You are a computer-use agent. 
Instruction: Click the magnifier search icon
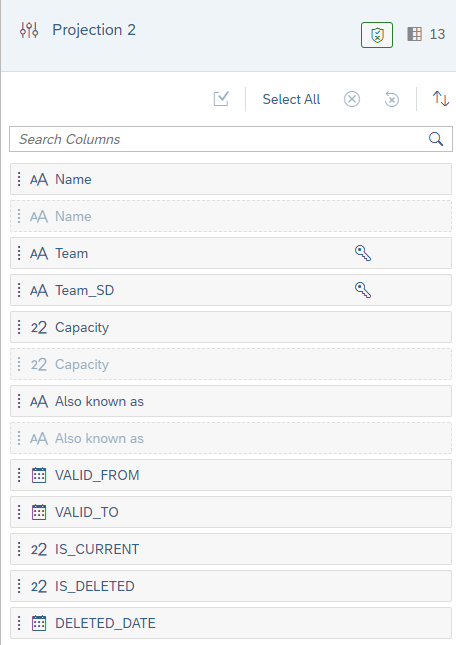pyautogui.click(x=436, y=139)
